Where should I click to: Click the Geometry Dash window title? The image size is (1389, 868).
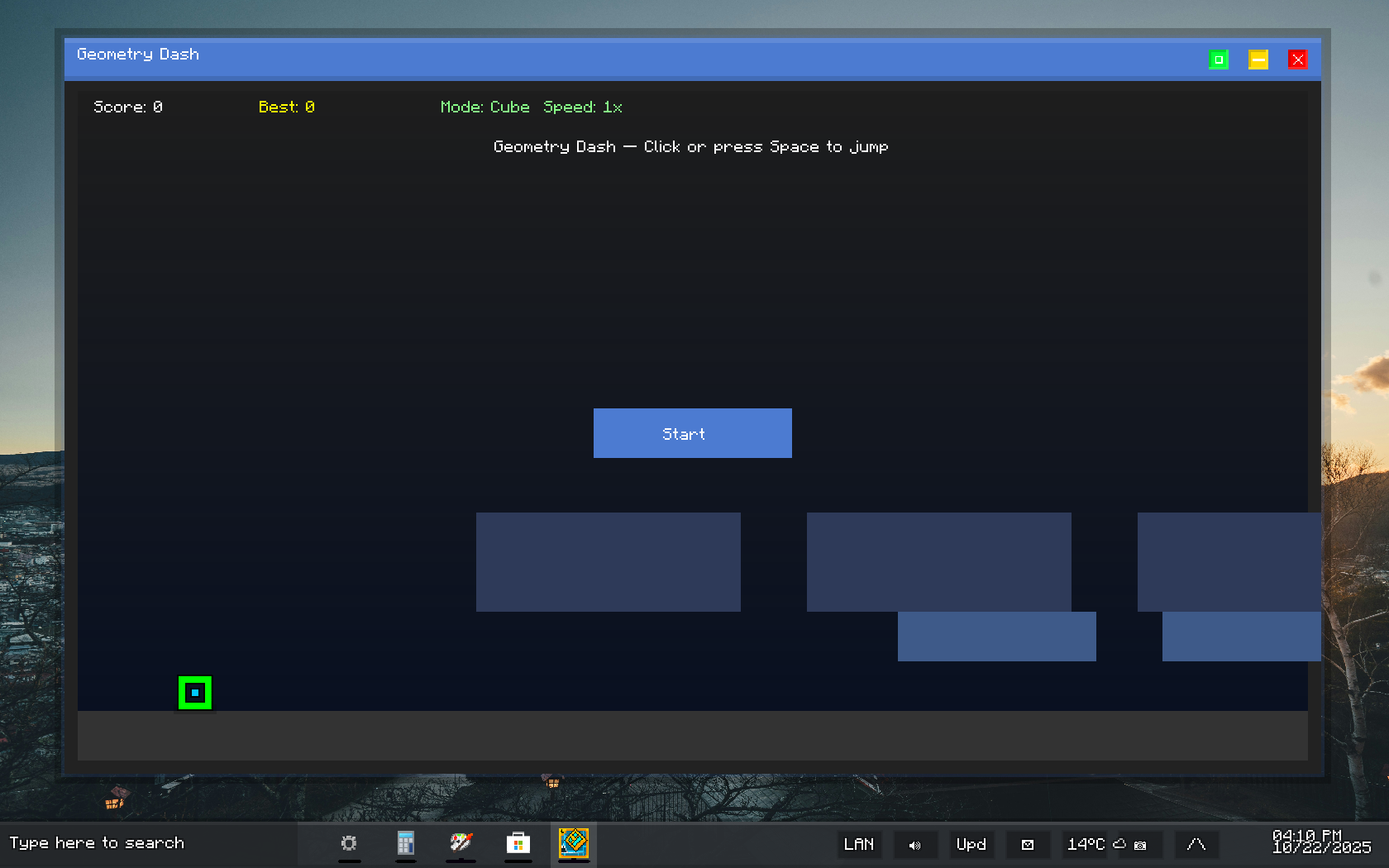click(138, 54)
